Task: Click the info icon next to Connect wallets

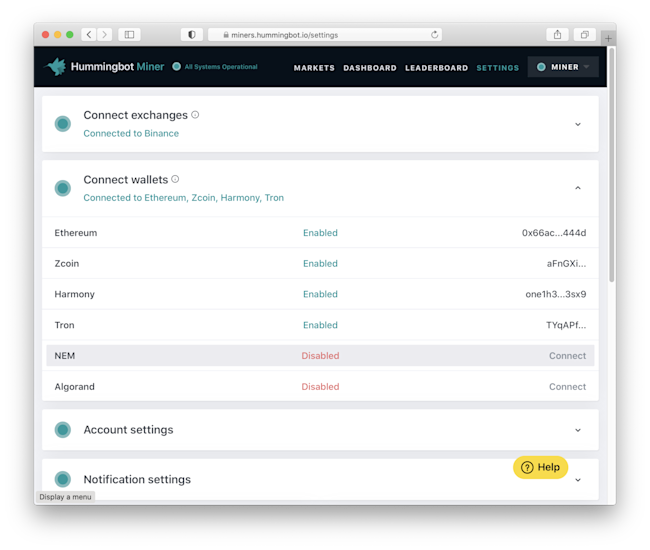Action: [x=175, y=179]
